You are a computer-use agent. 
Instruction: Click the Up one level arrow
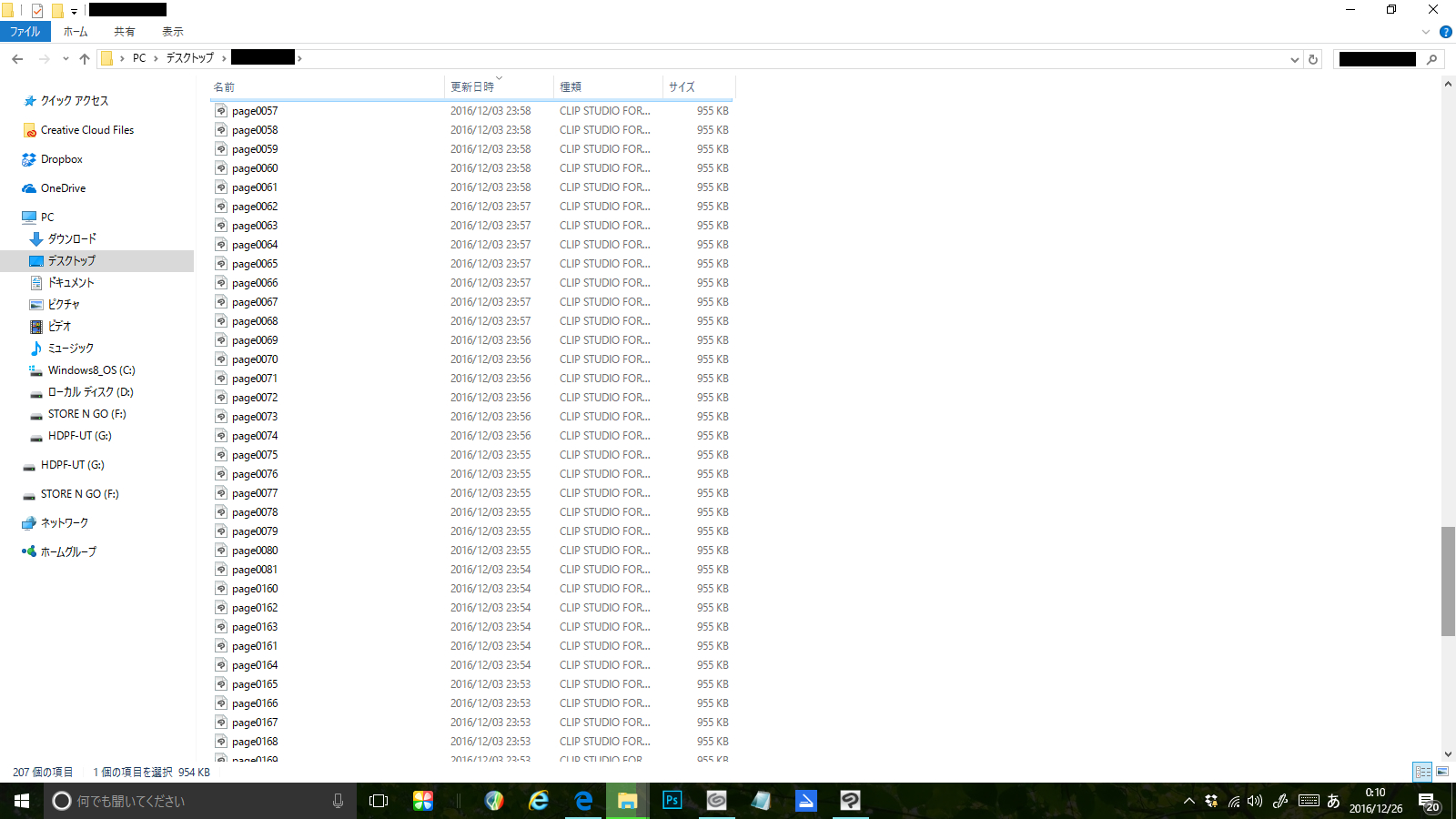coord(85,59)
